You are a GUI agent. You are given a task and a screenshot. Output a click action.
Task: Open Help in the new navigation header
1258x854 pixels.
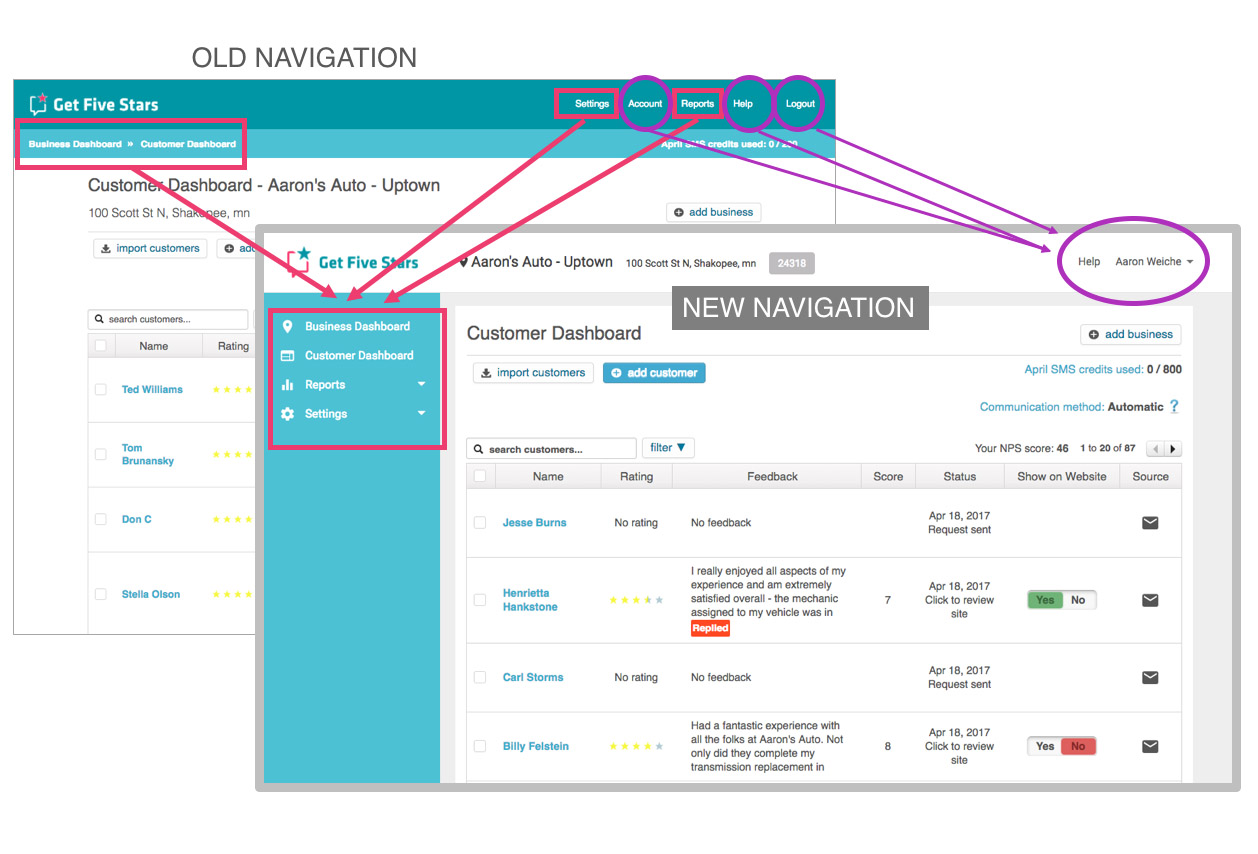coord(1089,262)
